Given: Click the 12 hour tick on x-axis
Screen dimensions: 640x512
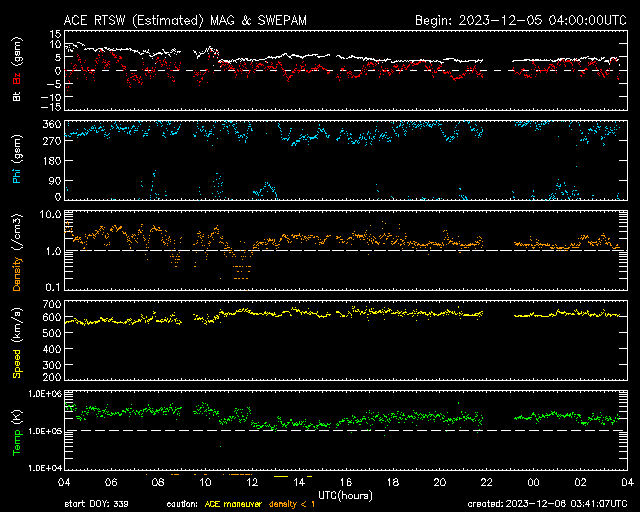Looking at the screenshot, I should pyautogui.click(x=252, y=482).
